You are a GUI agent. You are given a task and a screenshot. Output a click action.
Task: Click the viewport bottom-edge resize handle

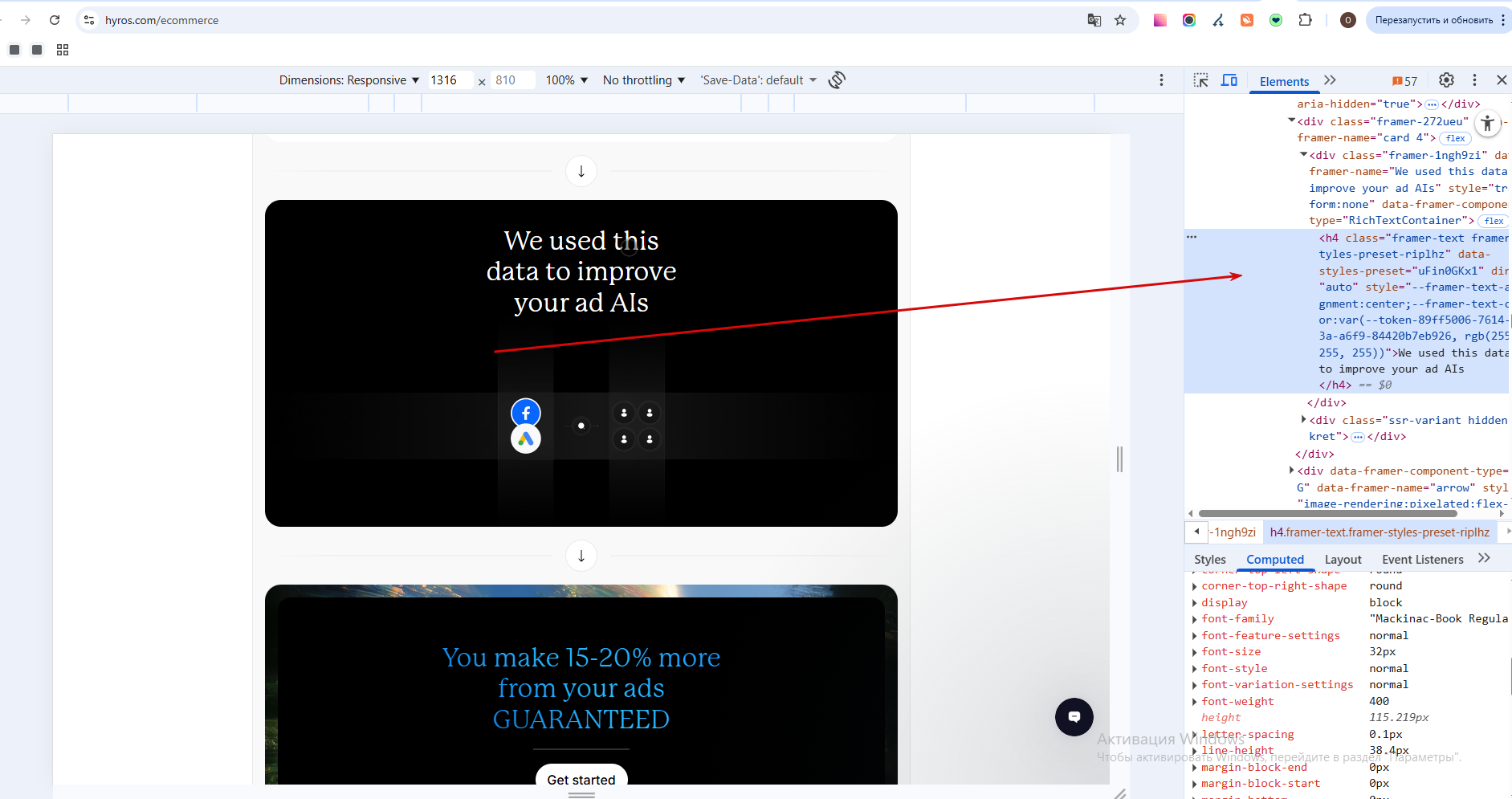click(581, 795)
